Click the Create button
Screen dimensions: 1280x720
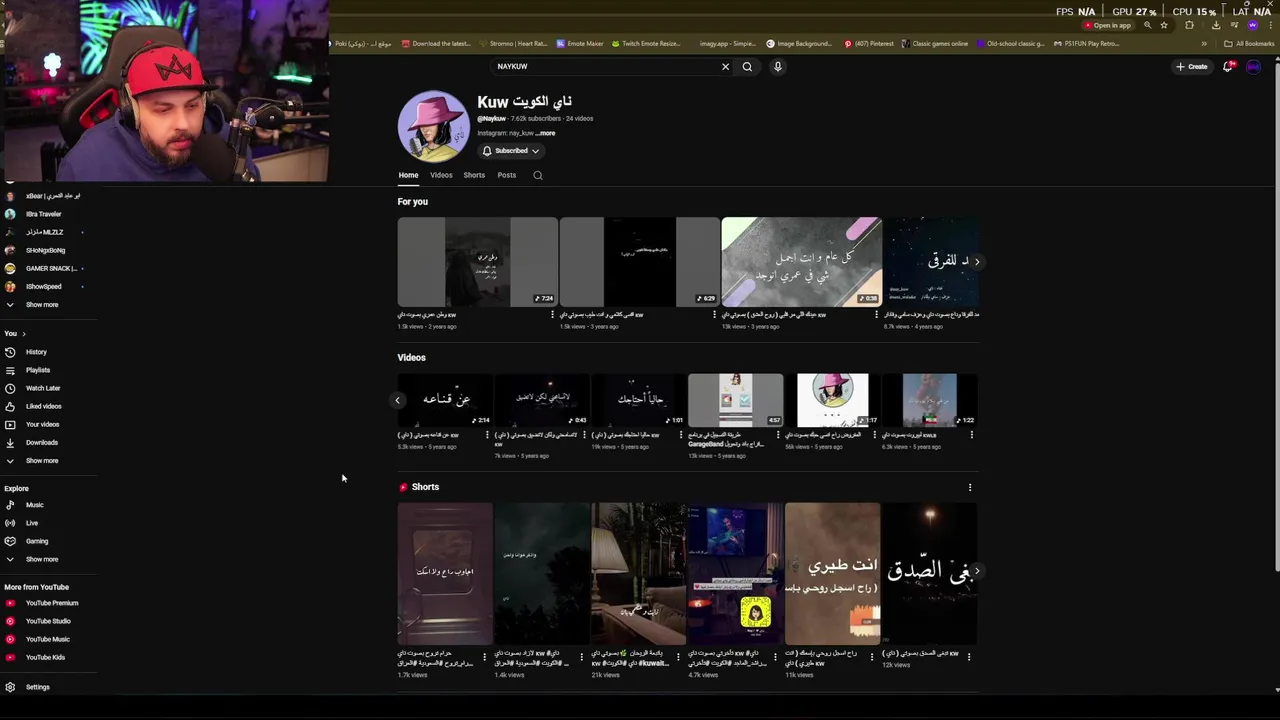point(1192,67)
